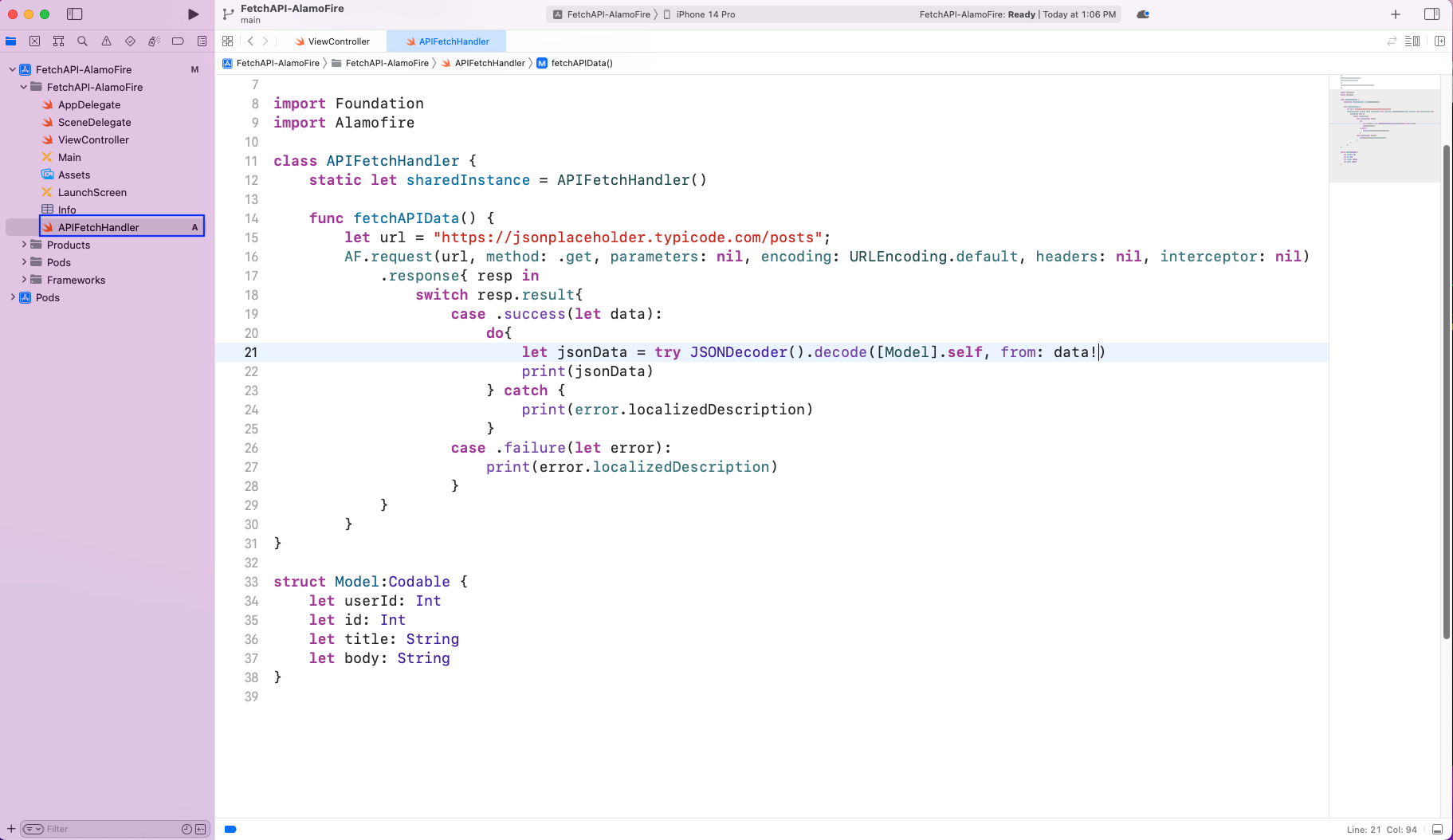Expand the Frameworks folder
The height and width of the screenshot is (840, 1453).
pos(24,280)
